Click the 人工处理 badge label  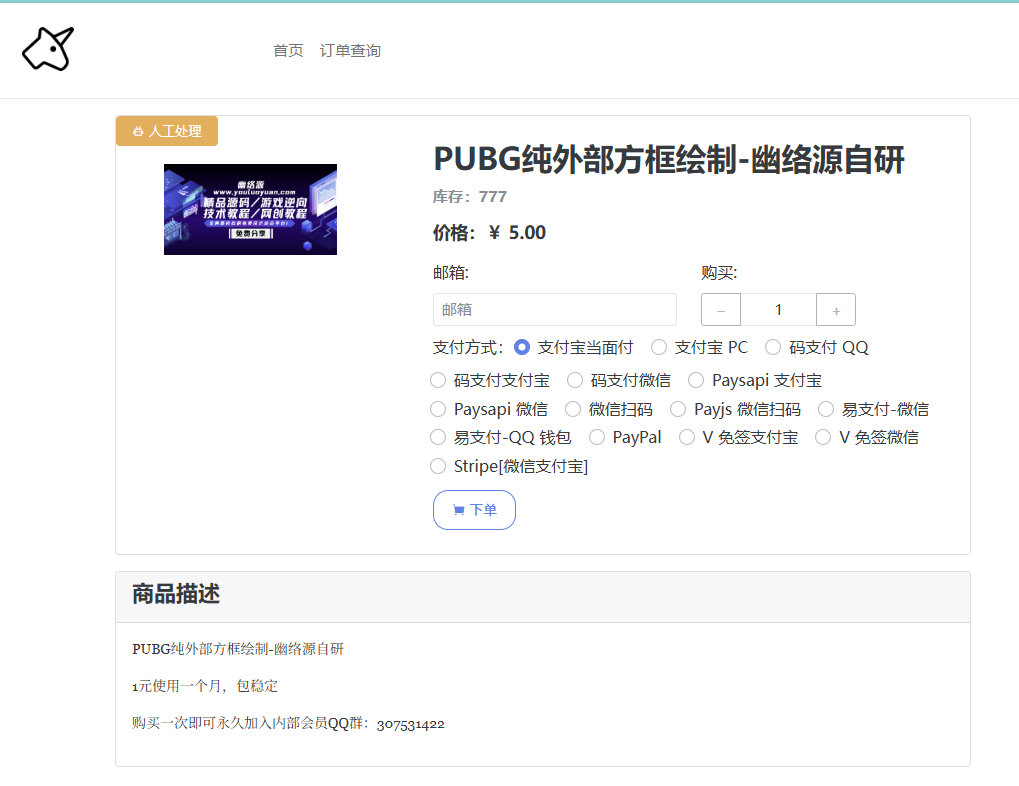click(167, 131)
